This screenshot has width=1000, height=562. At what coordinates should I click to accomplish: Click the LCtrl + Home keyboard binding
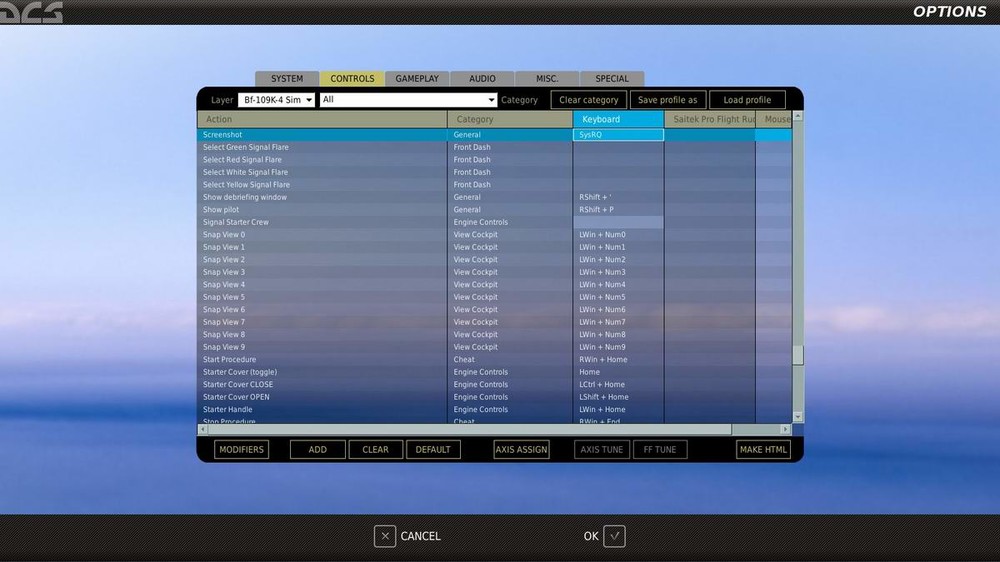(618, 384)
